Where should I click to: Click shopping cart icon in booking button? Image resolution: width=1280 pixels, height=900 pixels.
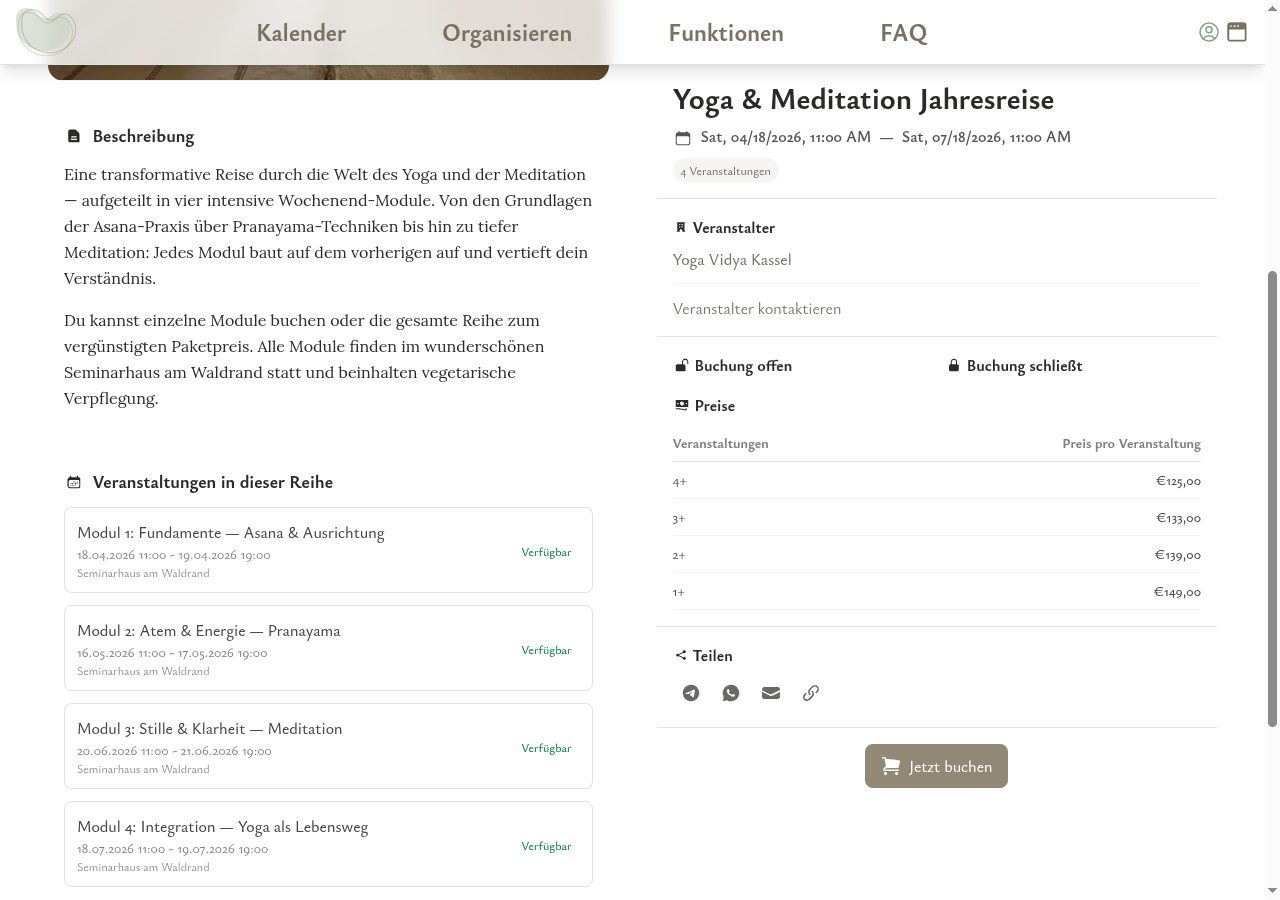point(891,766)
